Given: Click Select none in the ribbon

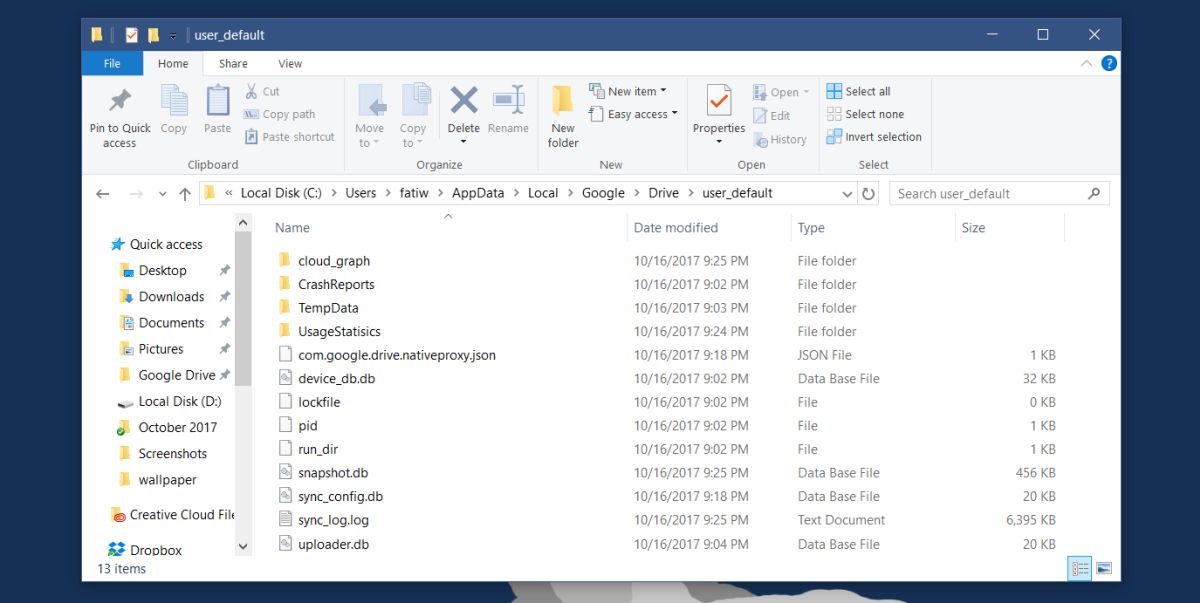Looking at the screenshot, I should [865, 114].
